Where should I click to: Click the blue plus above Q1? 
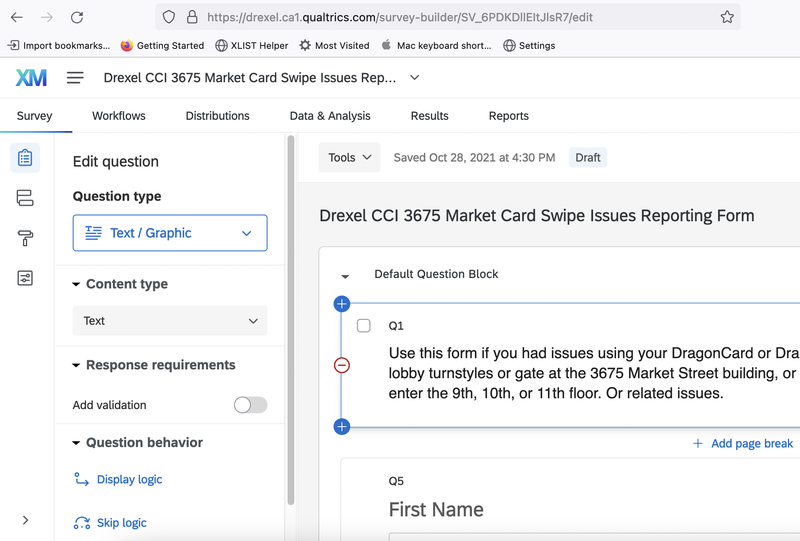tap(342, 304)
